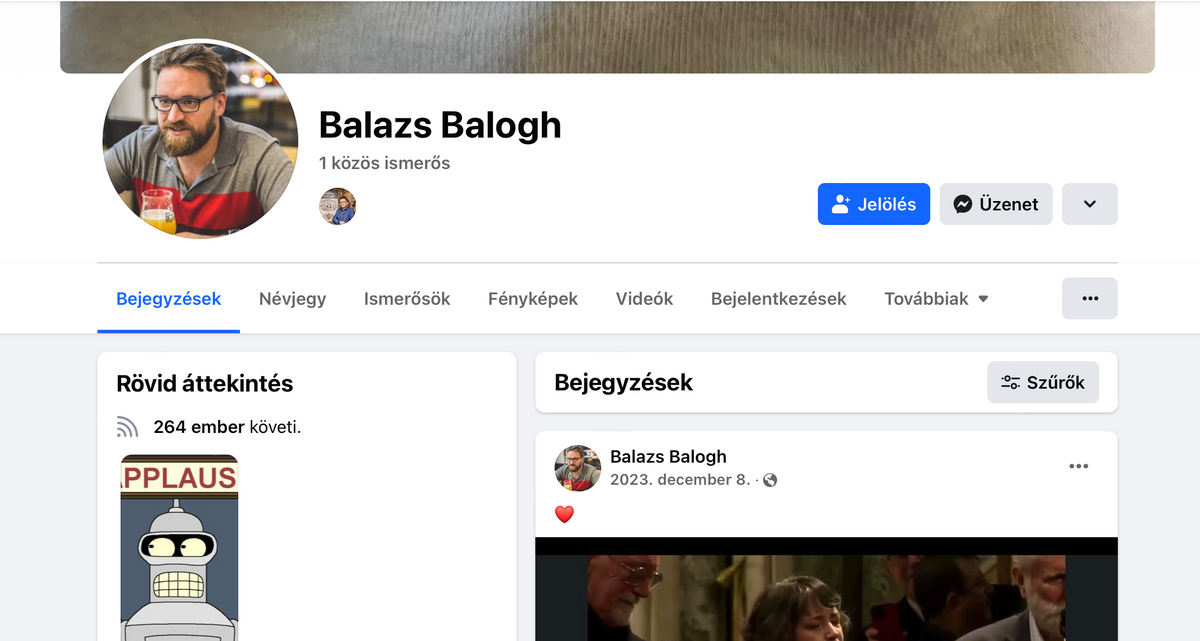Expand the chevron dropdown beside Üzenet
1200x641 pixels.
[1090, 204]
